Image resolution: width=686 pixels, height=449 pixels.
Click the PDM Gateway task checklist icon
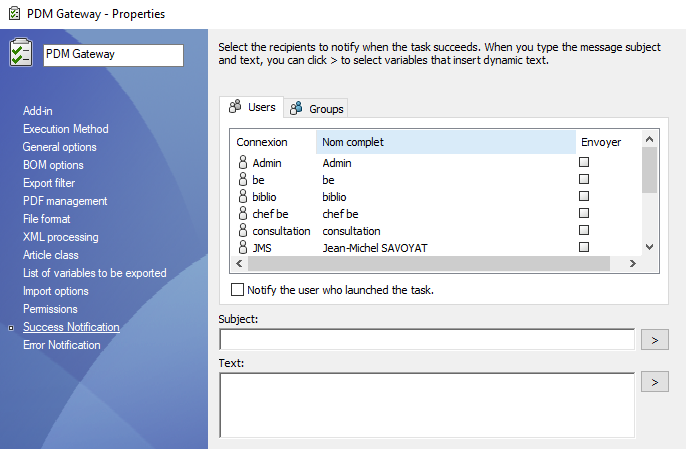point(21,53)
